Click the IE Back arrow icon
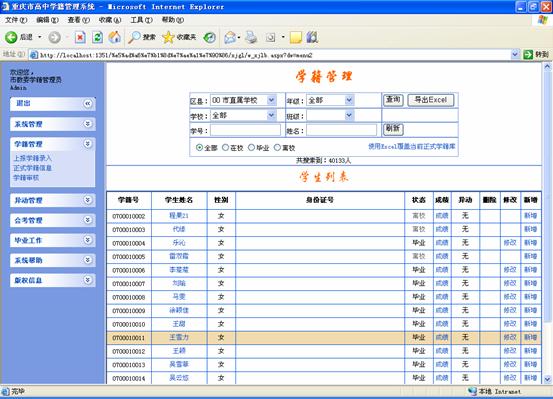This screenshot has width=553, height=399. tap(11, 37)
